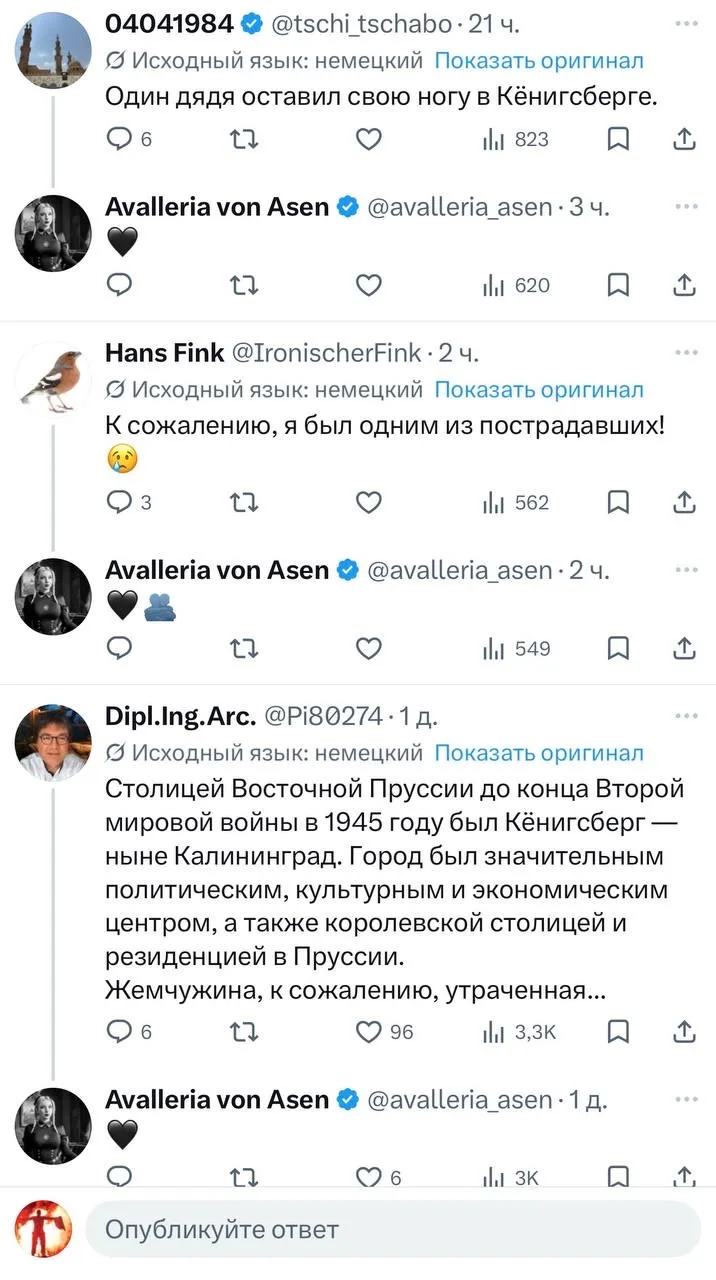Show original text of Hans Fink's tweet
Screen dimensions: 716x1280
click(539, 389)
